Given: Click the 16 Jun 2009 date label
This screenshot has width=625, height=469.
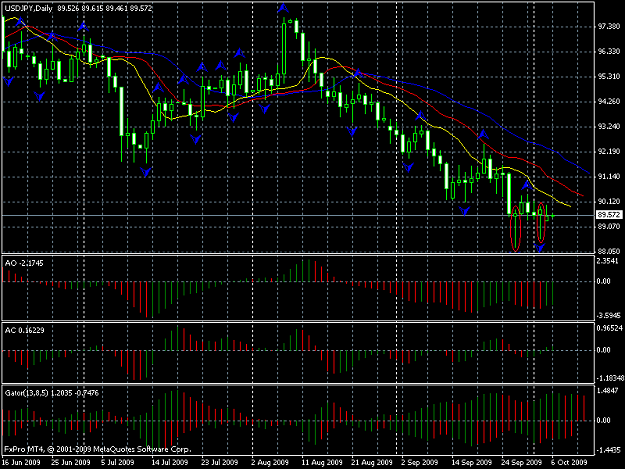Looking at the screenshot, I should pos(21,462).
